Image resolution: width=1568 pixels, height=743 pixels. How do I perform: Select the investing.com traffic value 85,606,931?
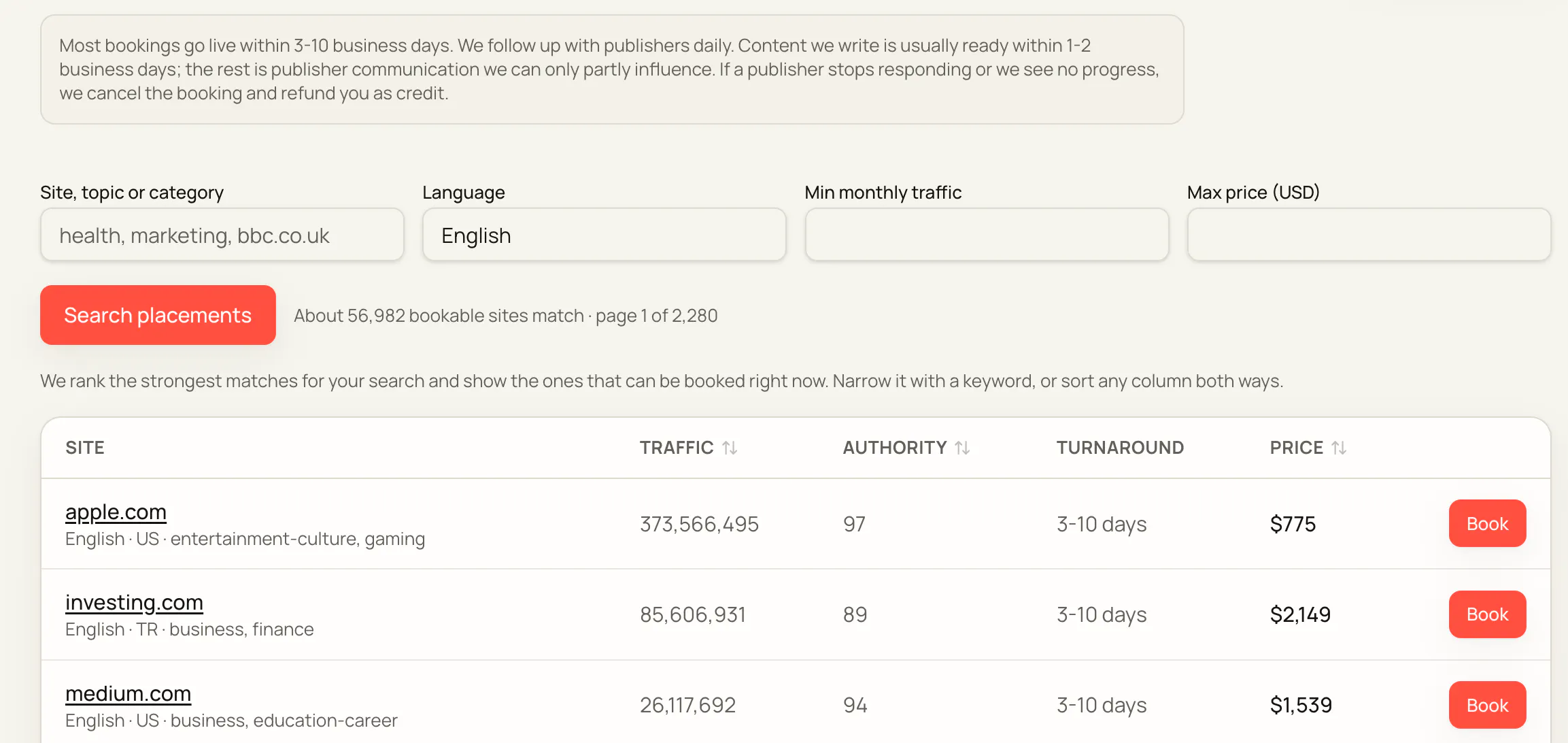(693, 614)
